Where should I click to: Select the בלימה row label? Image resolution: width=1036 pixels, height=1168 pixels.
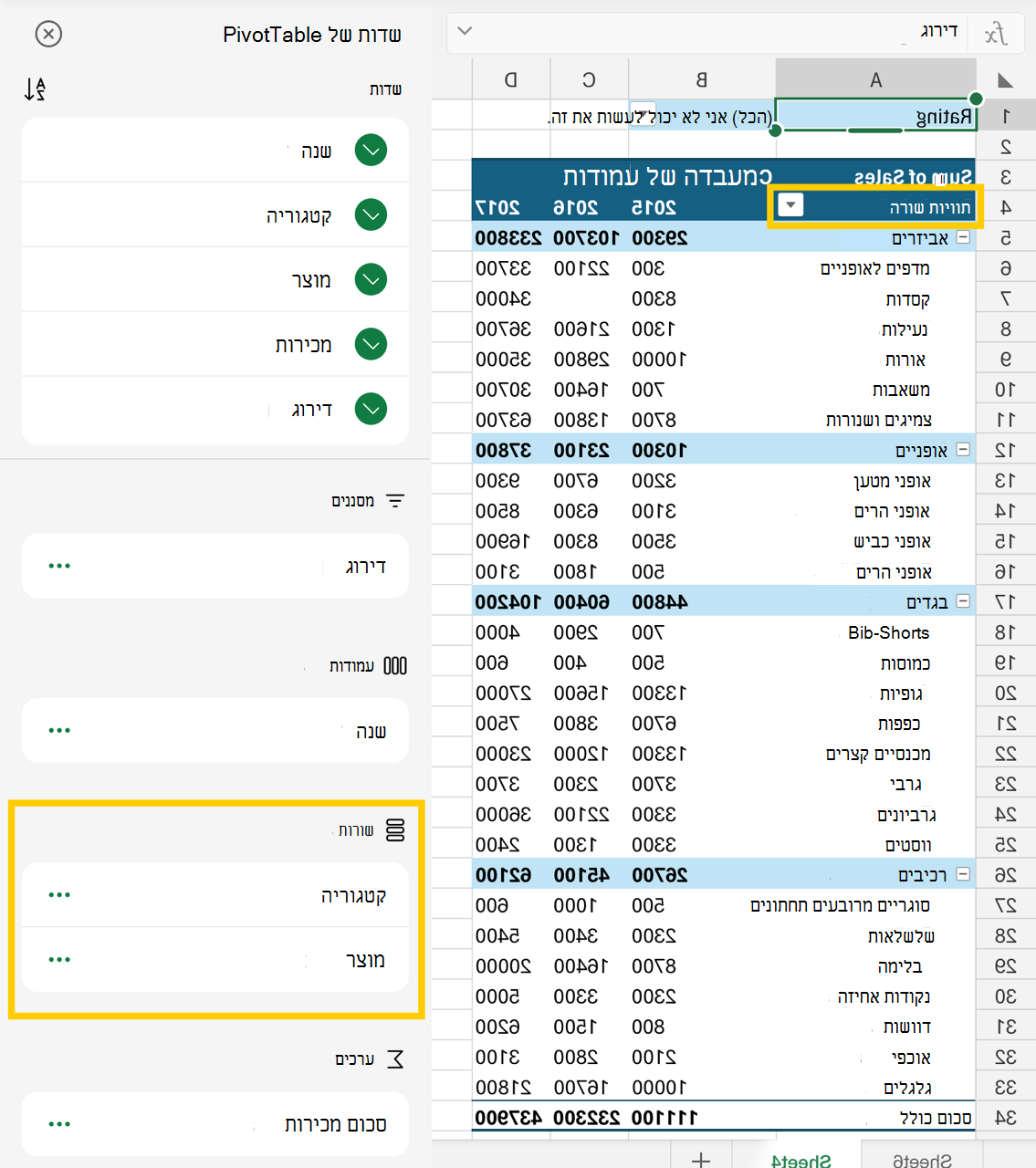(899, 966)
